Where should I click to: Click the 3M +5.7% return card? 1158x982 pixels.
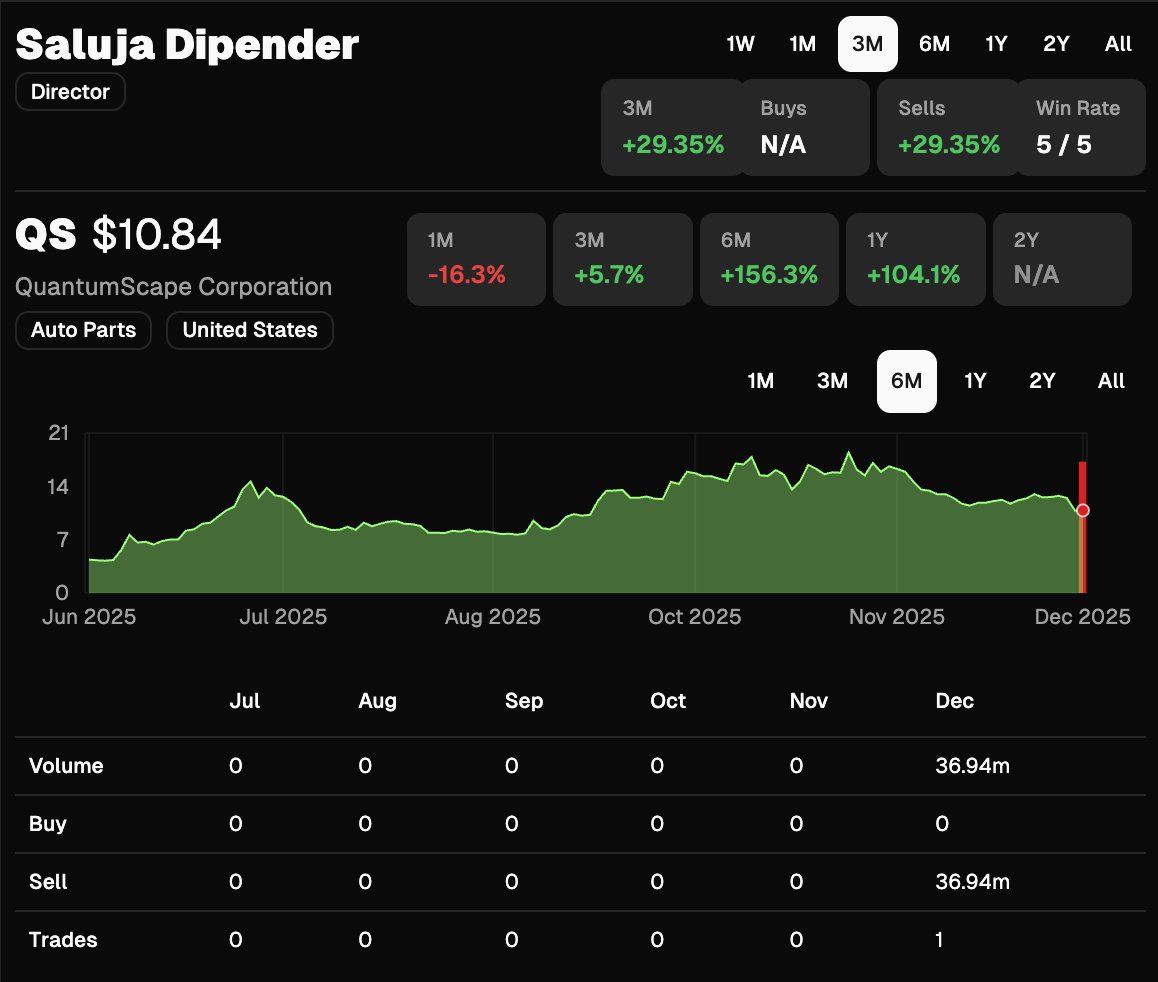point(623,259)
